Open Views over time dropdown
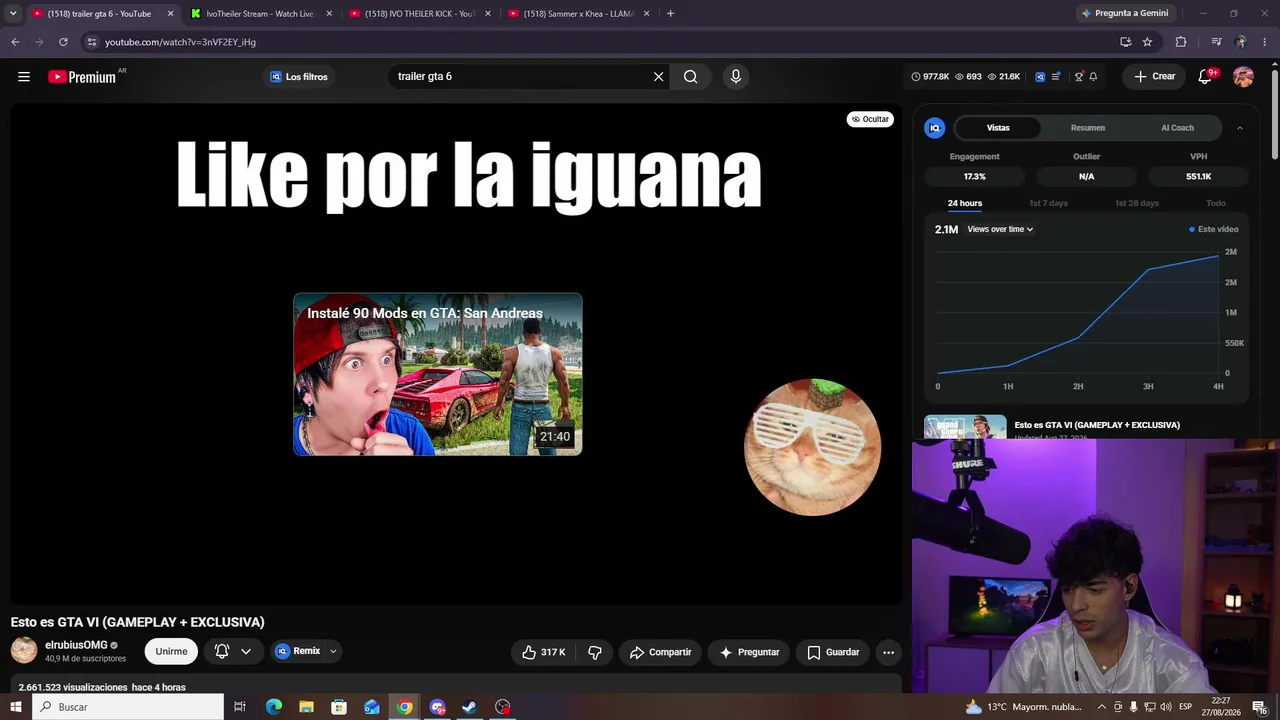The width and height of the screenshot is (1280, 720). (1000, 229)
